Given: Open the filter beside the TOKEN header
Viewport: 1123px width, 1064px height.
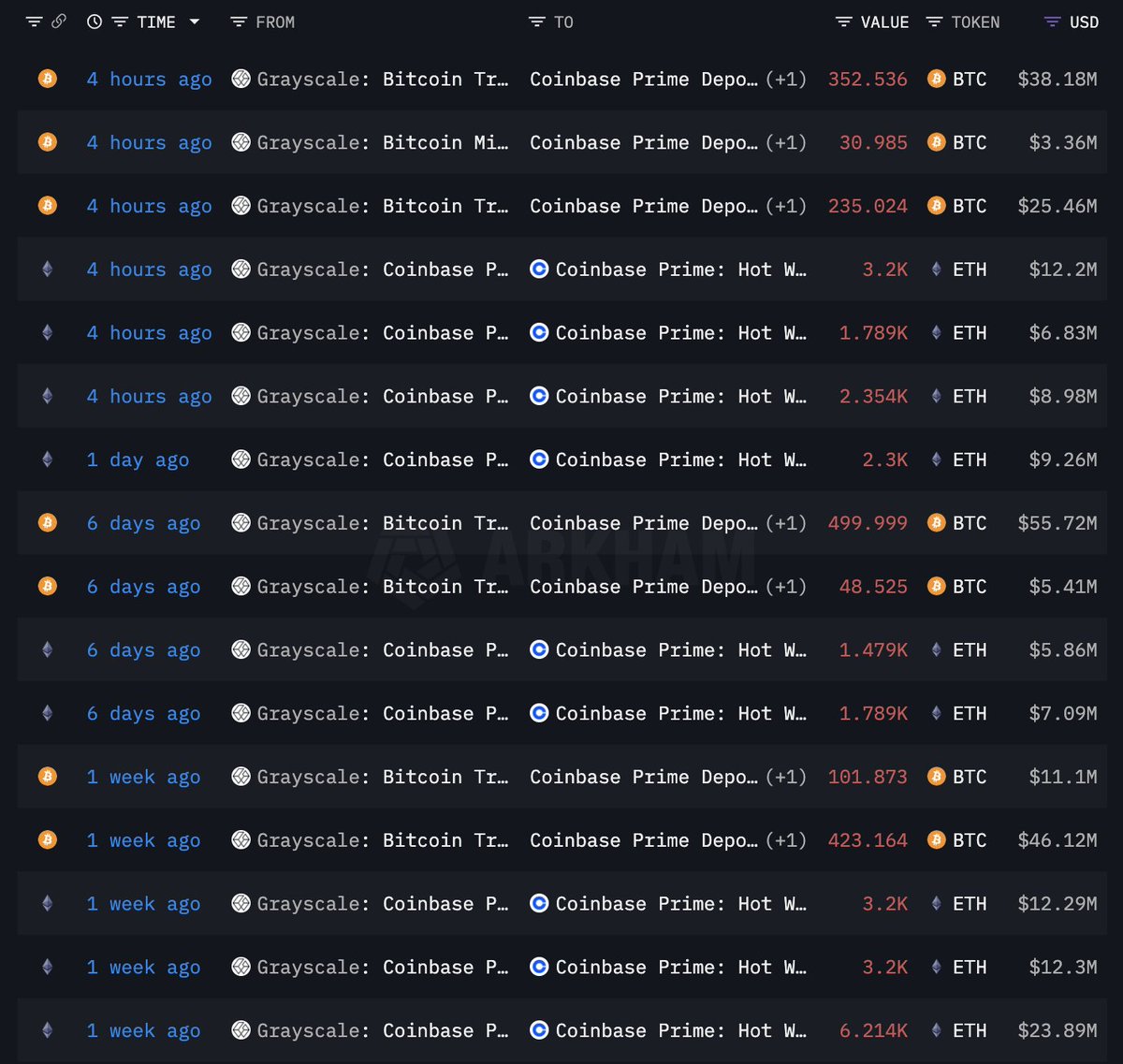Looking at the screenshot, I should (934, 22).
